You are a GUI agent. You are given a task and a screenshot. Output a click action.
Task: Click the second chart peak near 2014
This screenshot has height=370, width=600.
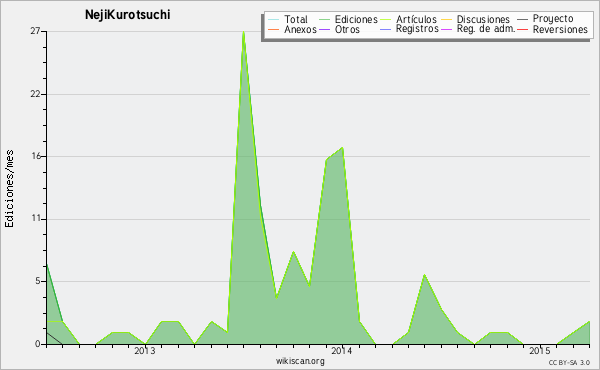pos(342,148)
